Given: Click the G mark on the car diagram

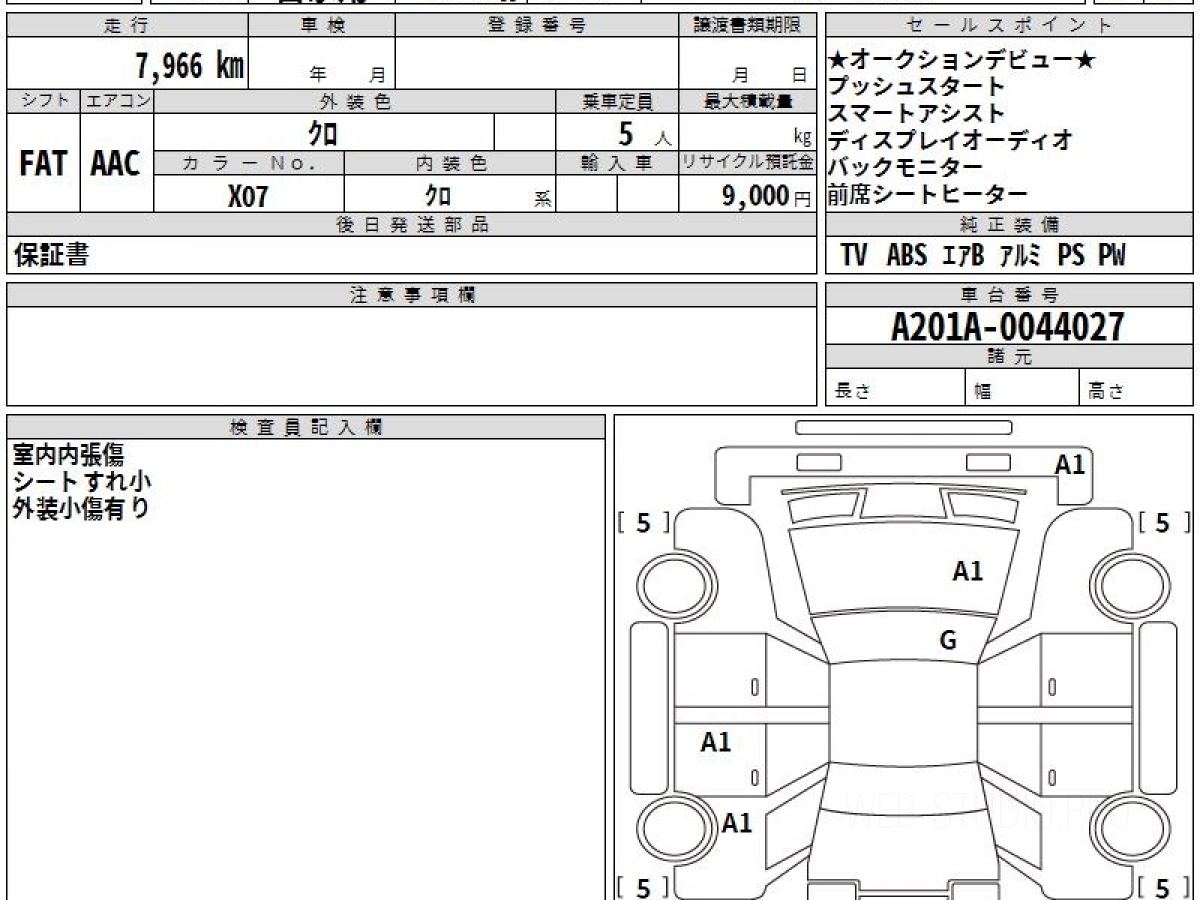Looking at the screenshot, I should [948, 641].
